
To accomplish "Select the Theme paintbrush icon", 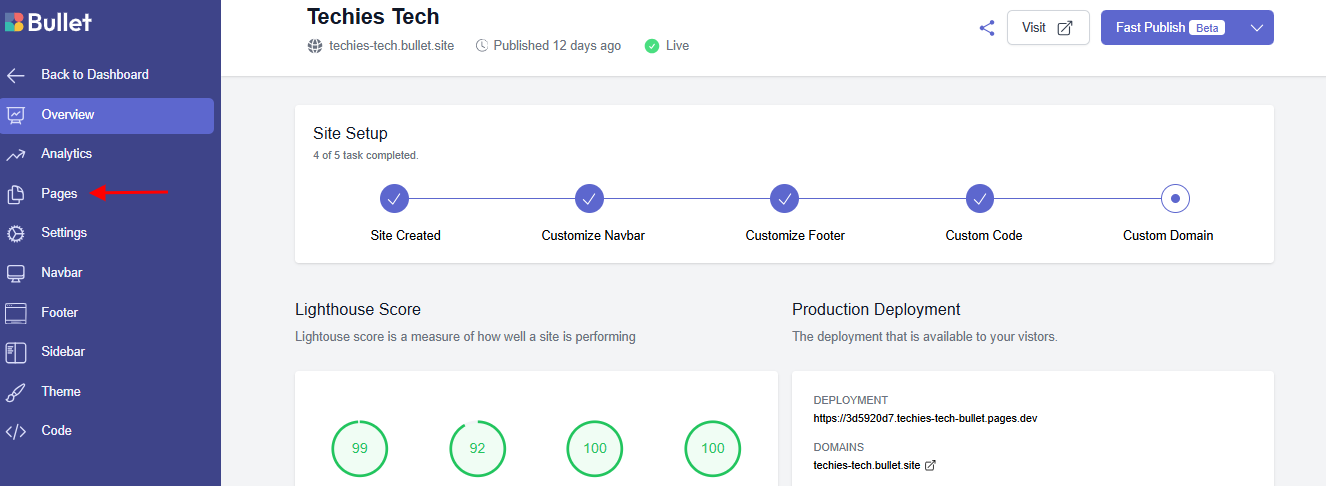I will (16, 392).
